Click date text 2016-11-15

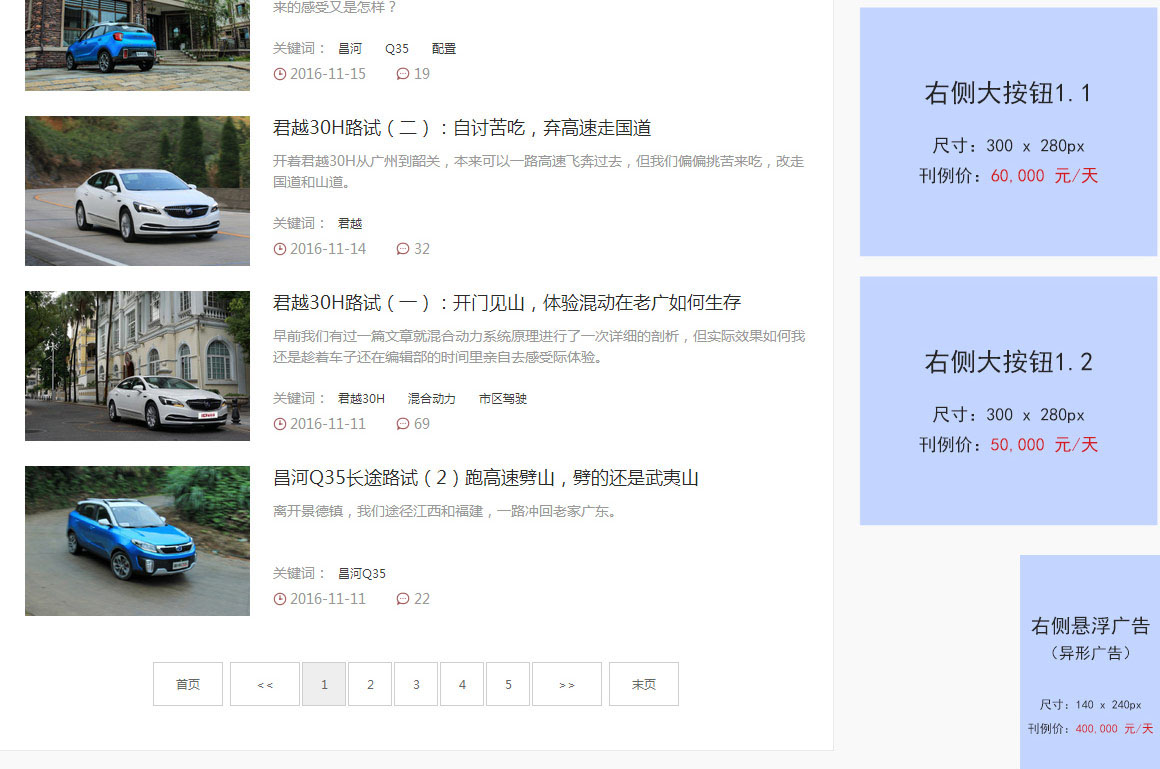click(x=328, y=74)
